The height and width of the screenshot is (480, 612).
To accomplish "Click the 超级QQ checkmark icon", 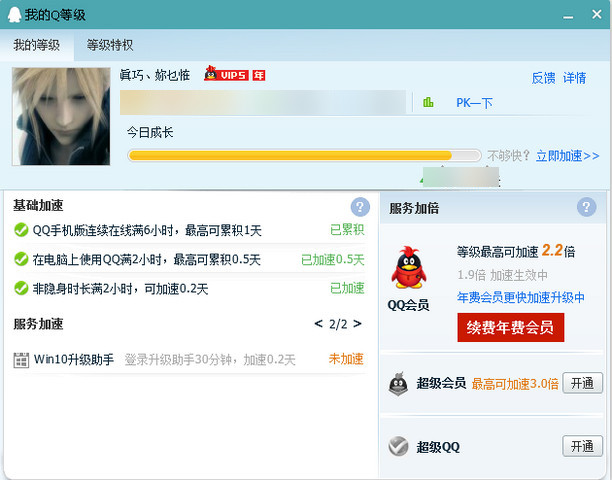I will (x=398, y=446).
